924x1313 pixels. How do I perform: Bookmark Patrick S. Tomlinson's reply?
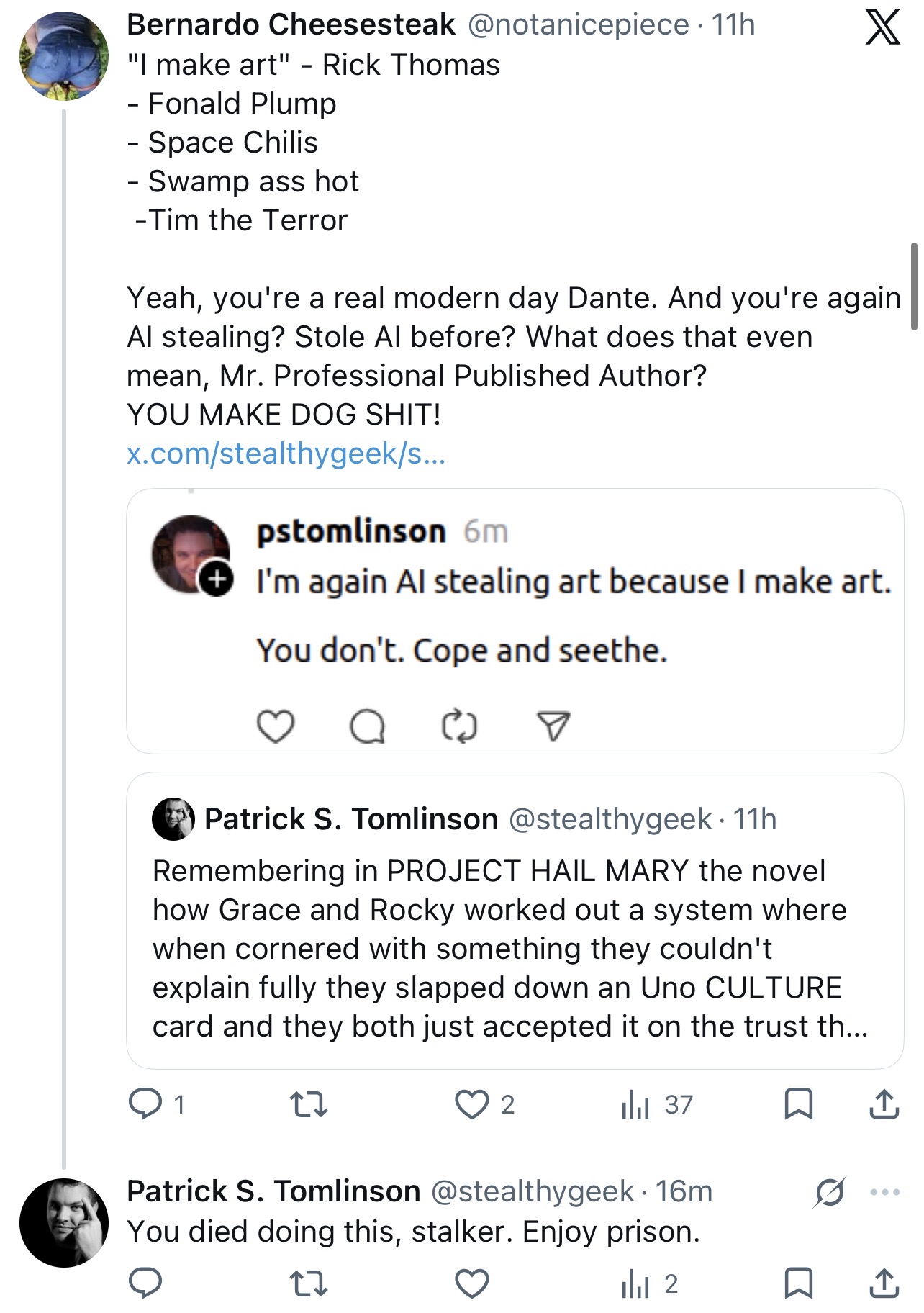click(x=797, y=1283)
